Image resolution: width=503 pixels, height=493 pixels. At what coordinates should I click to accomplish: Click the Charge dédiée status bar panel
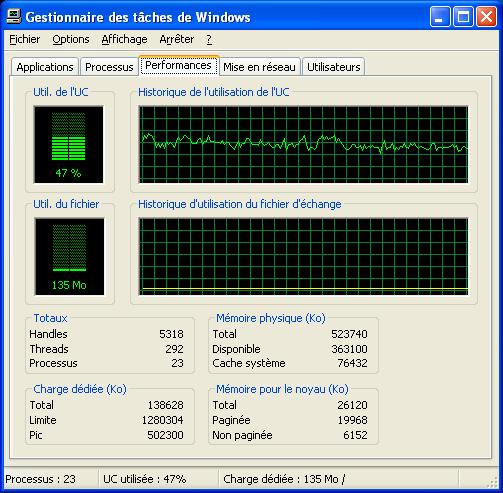338,479
